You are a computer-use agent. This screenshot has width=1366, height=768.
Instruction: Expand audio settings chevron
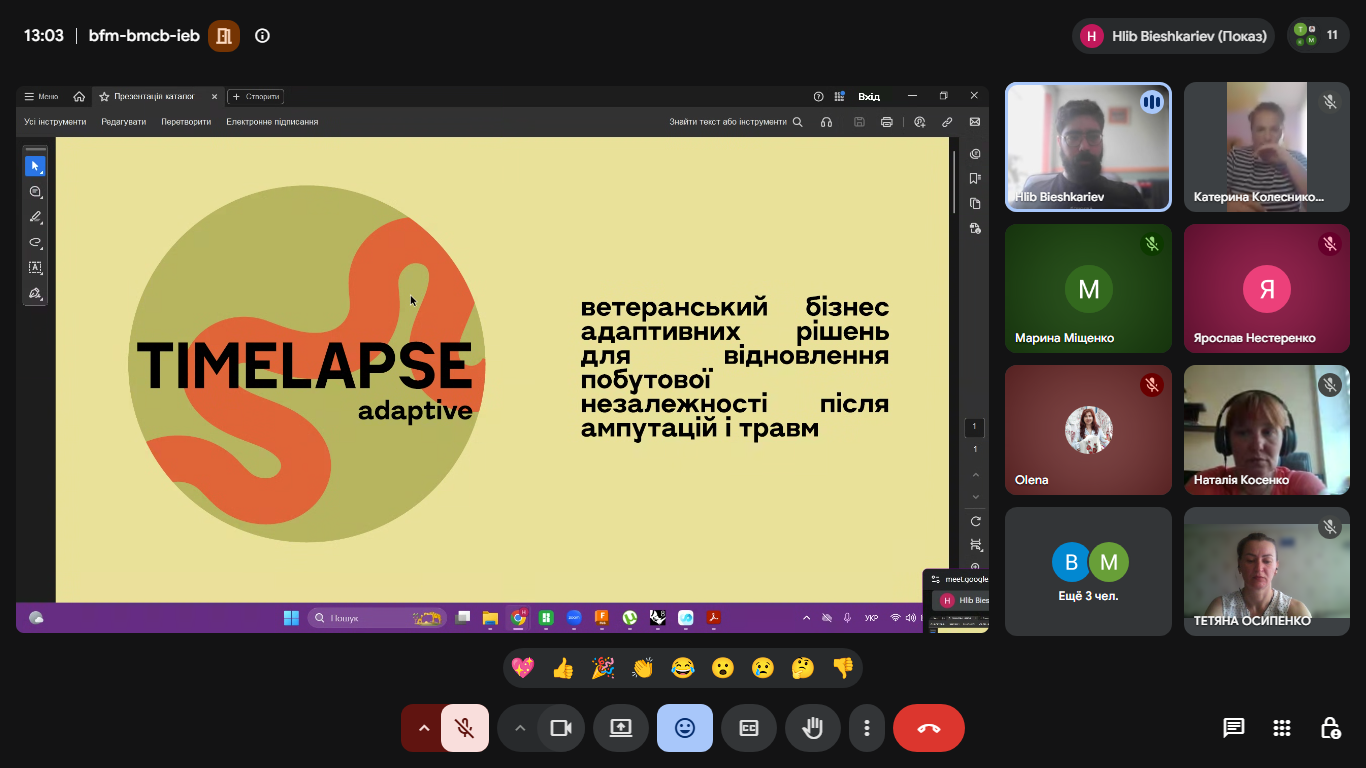[x=423, y=728]
